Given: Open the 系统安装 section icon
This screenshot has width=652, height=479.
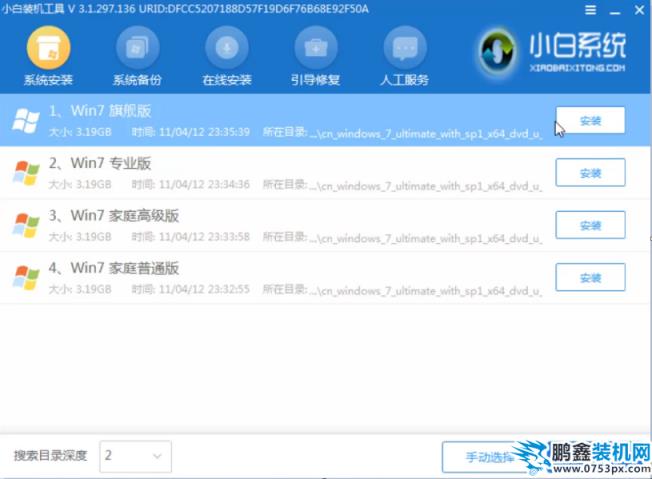Looking at the screenshot, I should (x=49, y=47).
